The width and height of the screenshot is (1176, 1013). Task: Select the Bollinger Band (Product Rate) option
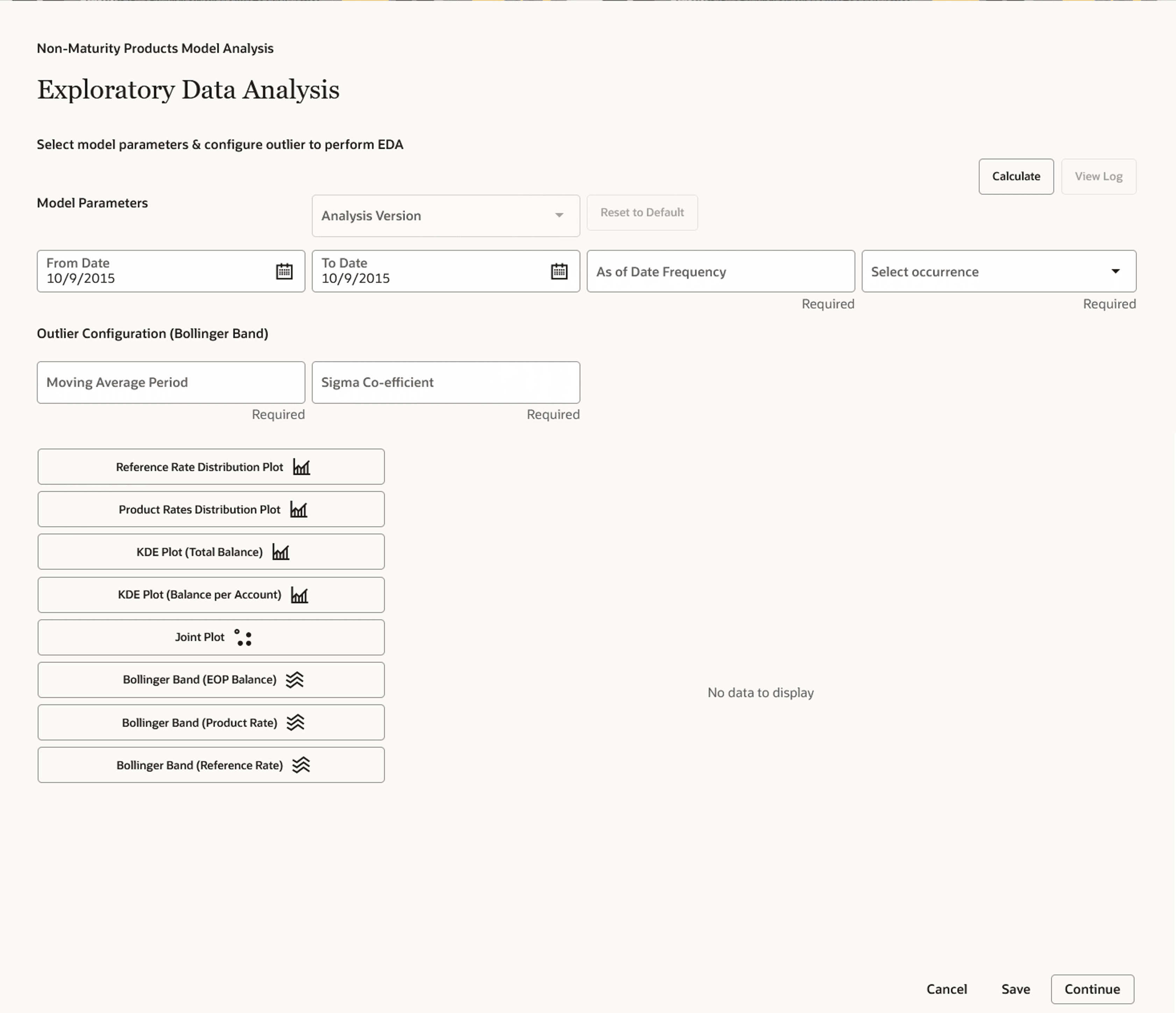(211, 722)
